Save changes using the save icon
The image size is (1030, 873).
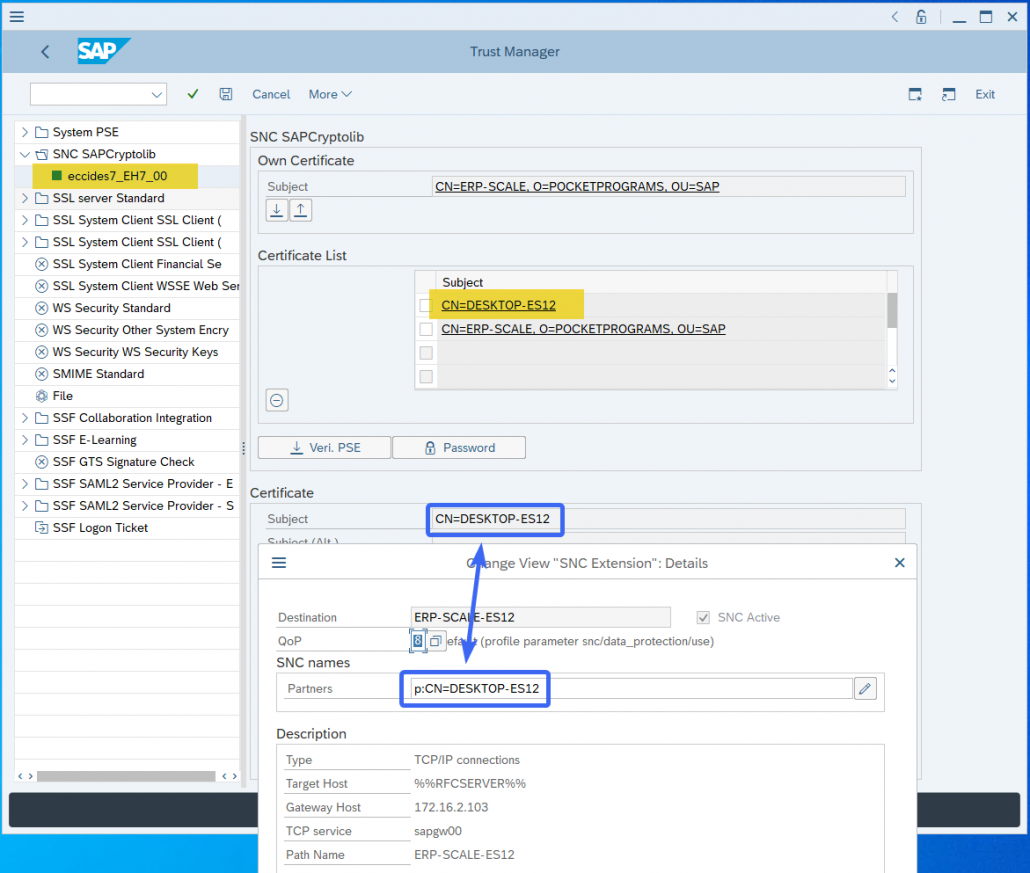pyautogui.click(x=226, y=93)
